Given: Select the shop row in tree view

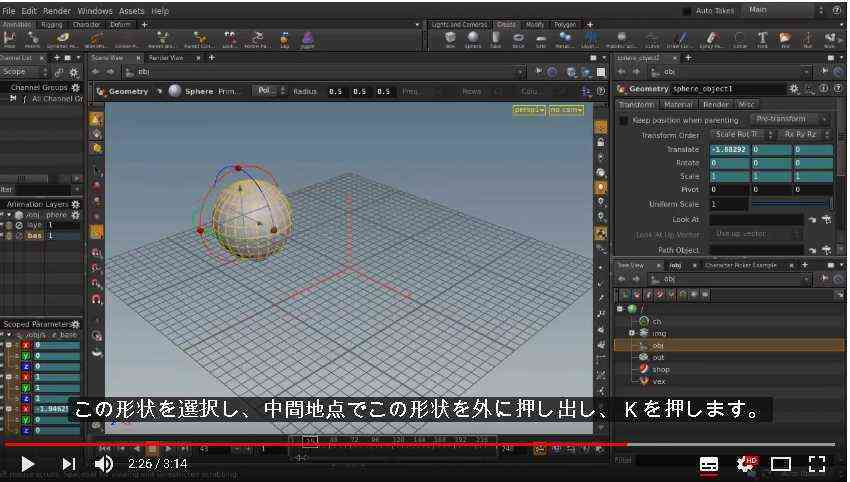Looking at the screenshot, I should (x=729, y=369).
